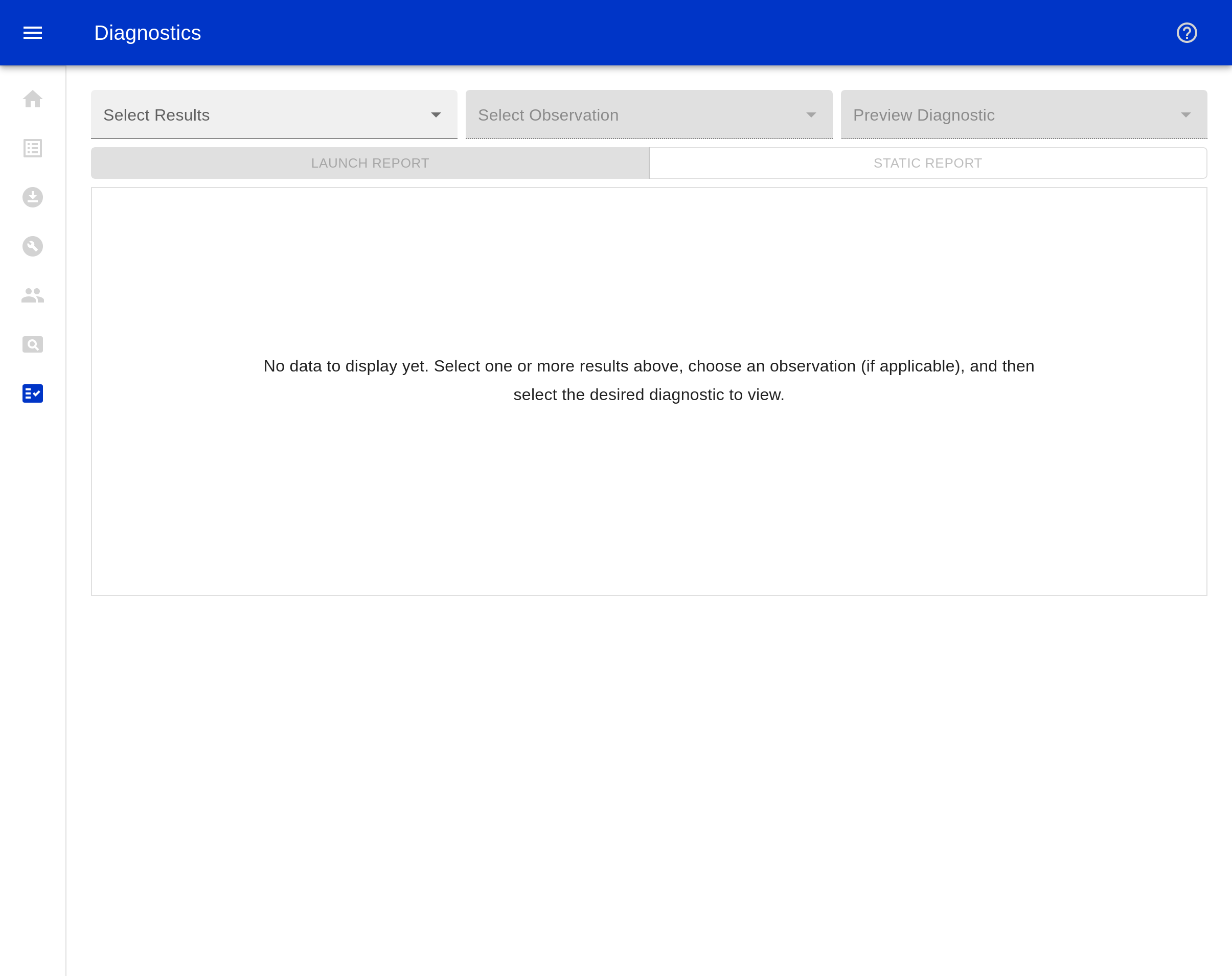Click the help question mark icon

1187,33
